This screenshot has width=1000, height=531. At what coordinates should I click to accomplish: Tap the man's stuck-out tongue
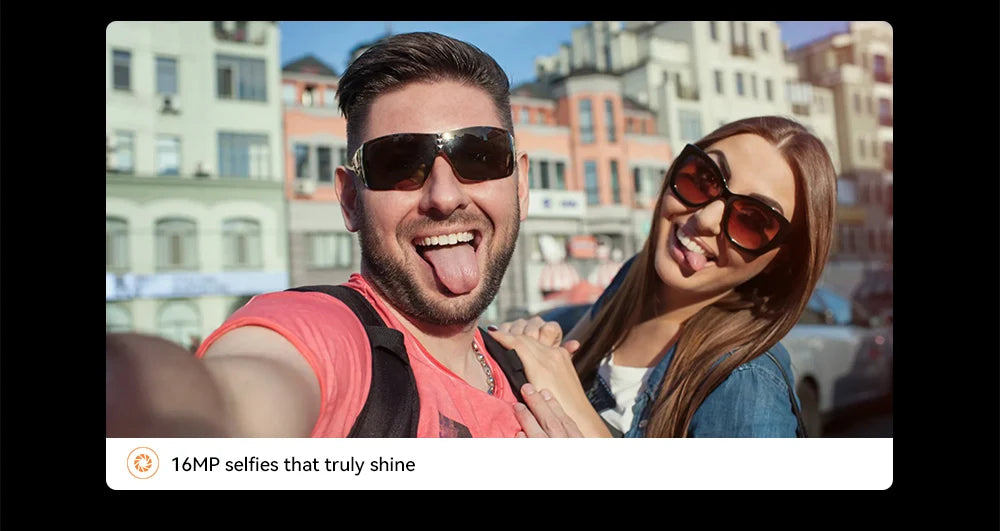pos(455,266)
